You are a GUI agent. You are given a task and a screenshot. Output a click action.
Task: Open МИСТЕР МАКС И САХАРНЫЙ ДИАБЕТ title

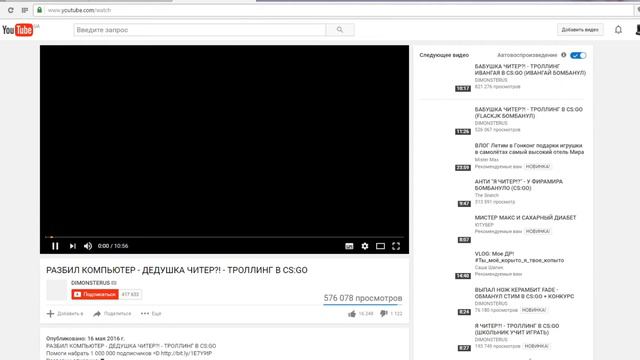(525, 218)
